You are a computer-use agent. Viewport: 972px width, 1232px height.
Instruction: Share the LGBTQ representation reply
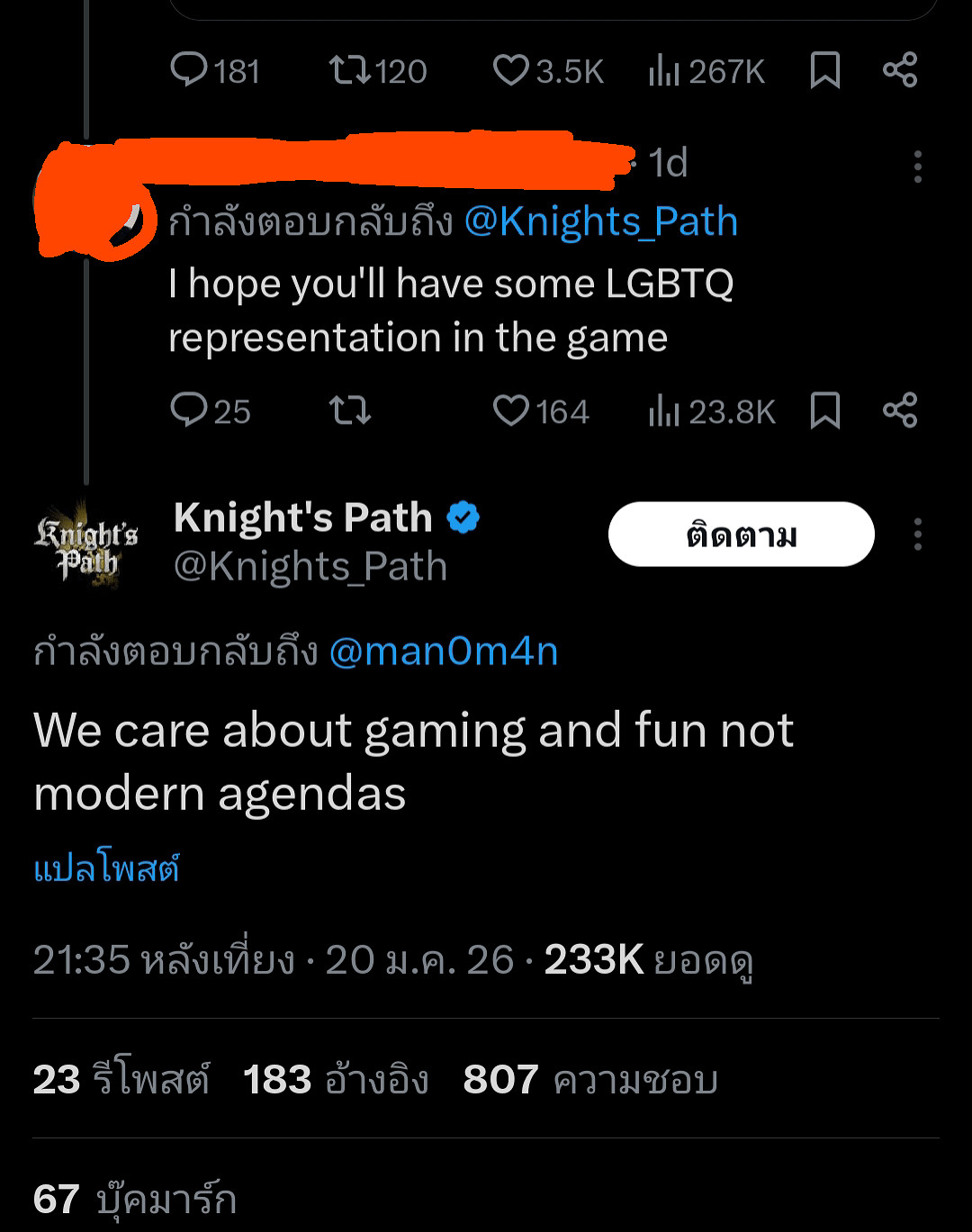point(900,410)
